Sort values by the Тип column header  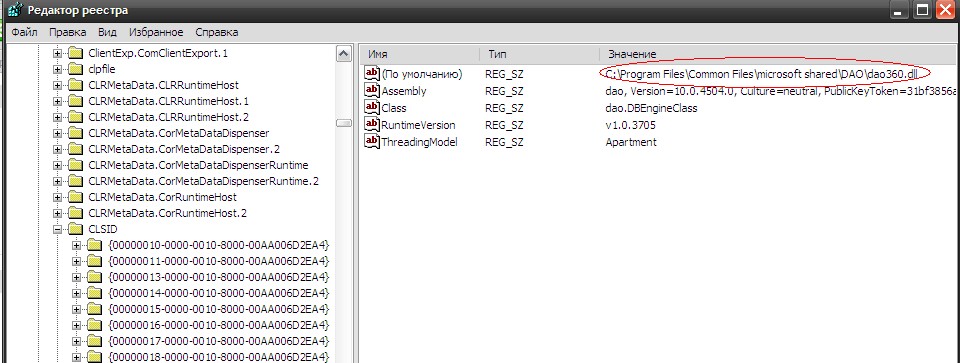coord(539,54)
